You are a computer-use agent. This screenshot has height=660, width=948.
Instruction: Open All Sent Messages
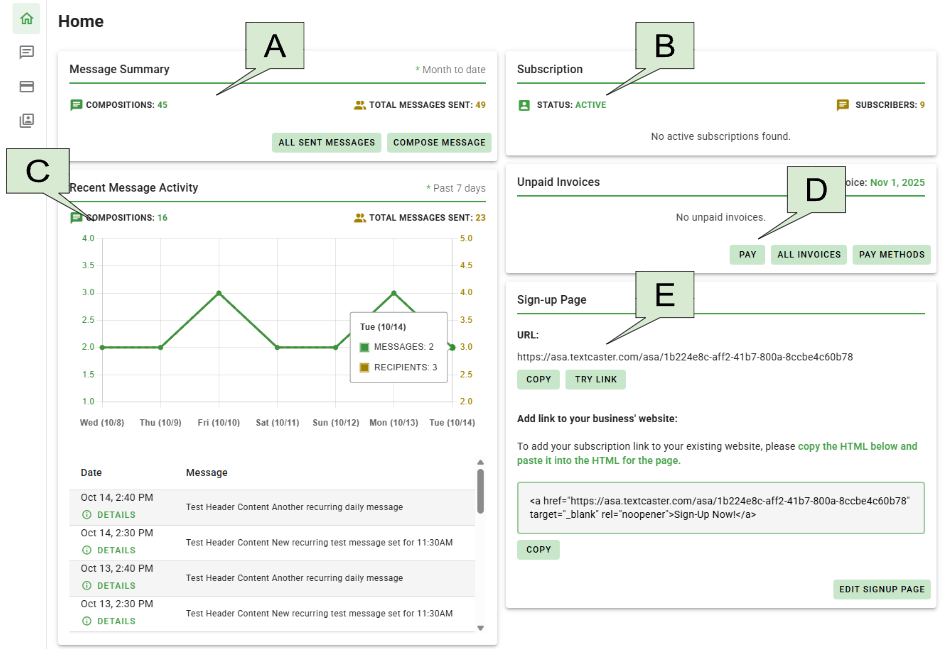coord(326,143)
